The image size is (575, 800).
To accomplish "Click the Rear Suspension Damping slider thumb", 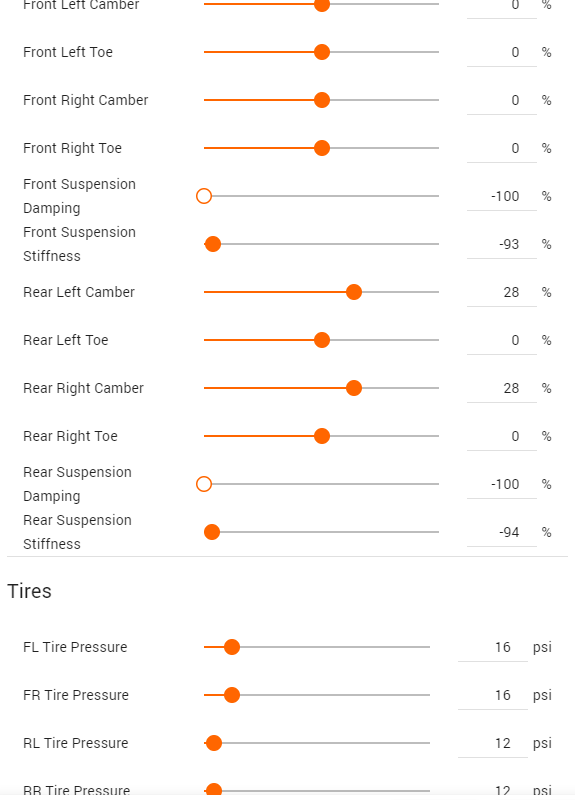I will coord(204,484).
